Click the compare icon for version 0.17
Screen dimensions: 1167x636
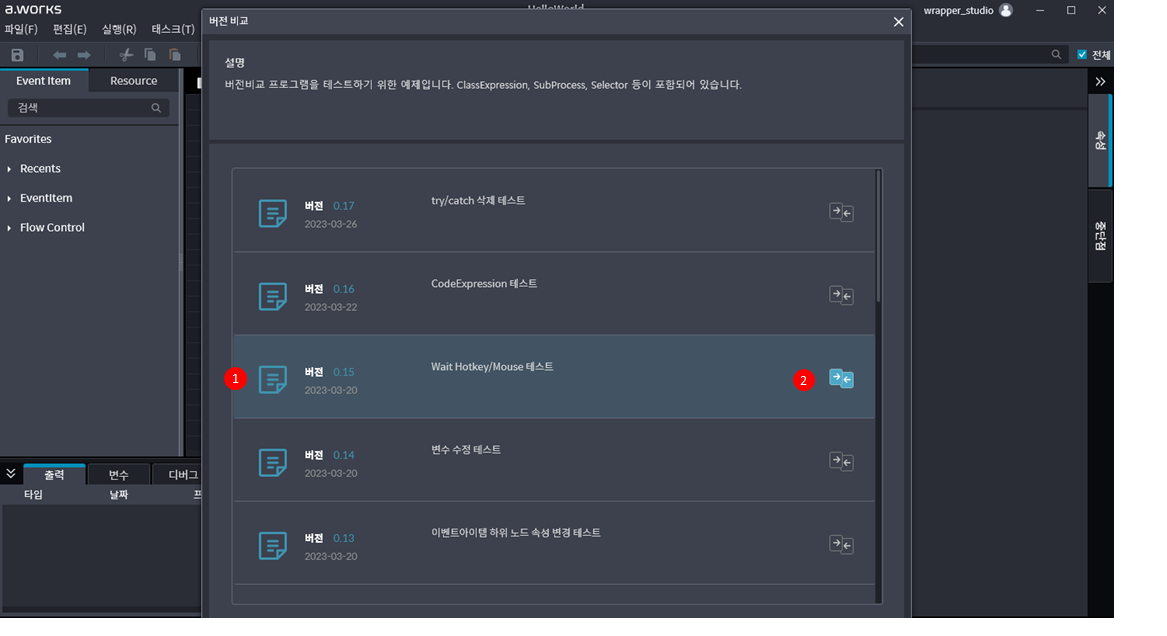841,212
